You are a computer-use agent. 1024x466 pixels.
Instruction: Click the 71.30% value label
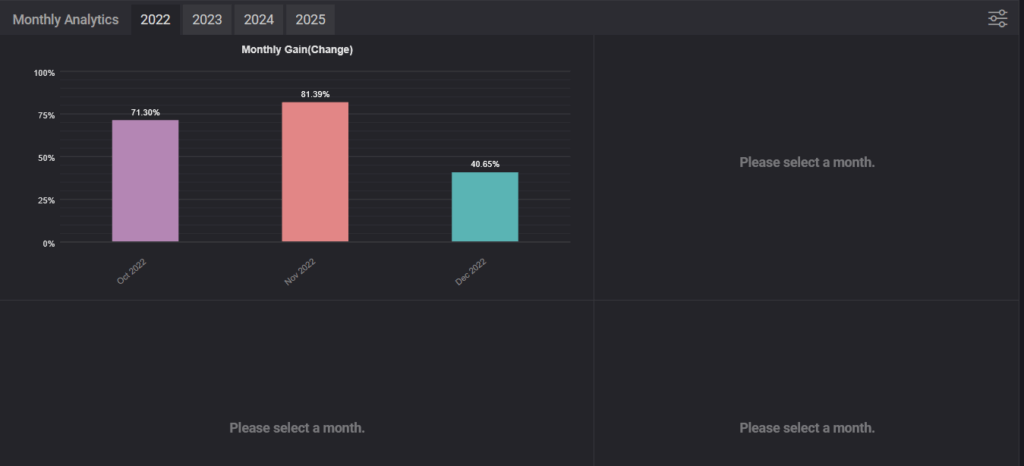pos(145,112)
